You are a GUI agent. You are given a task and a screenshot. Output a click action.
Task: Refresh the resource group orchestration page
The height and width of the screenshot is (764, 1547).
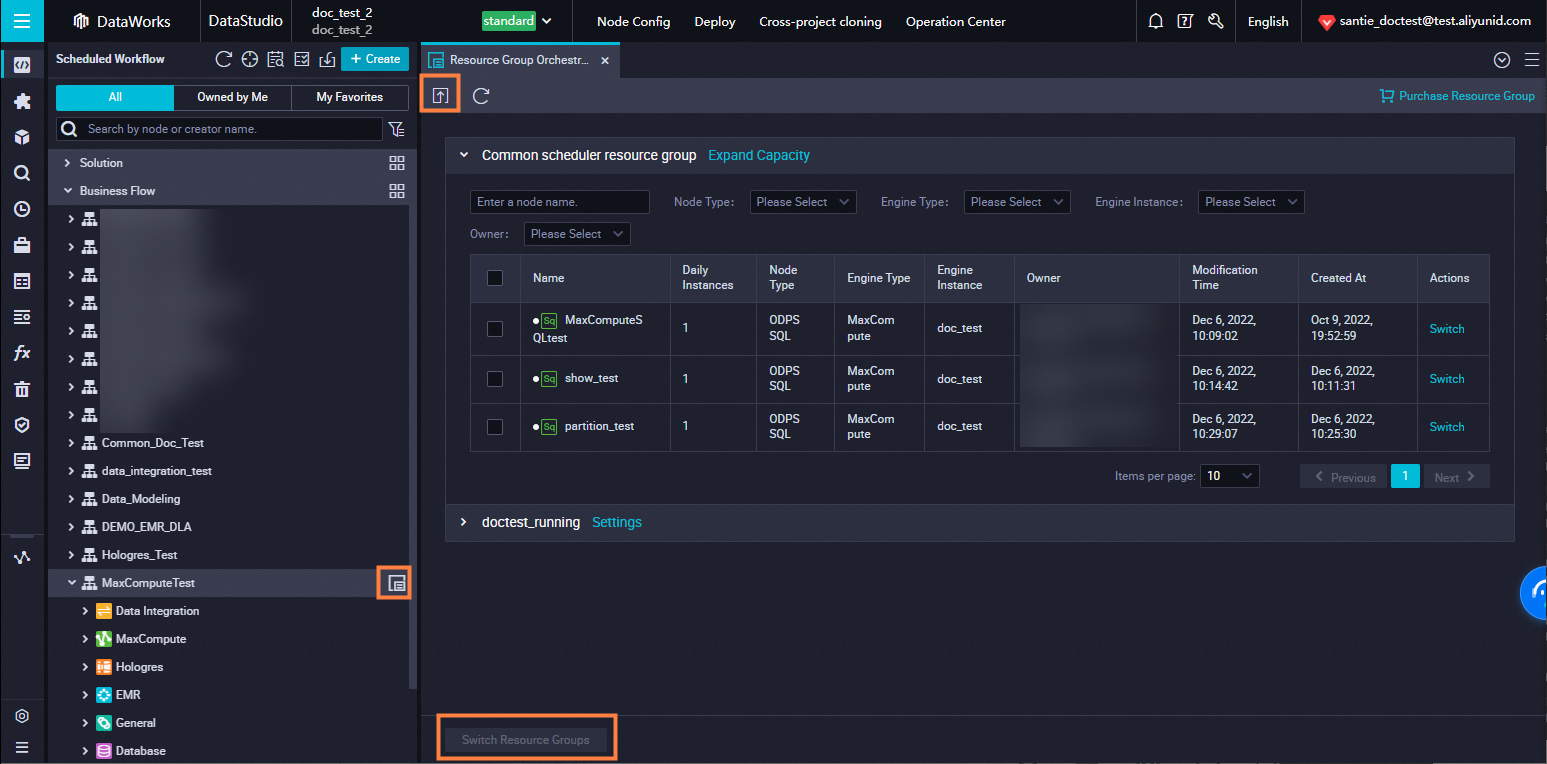(481, 95)
